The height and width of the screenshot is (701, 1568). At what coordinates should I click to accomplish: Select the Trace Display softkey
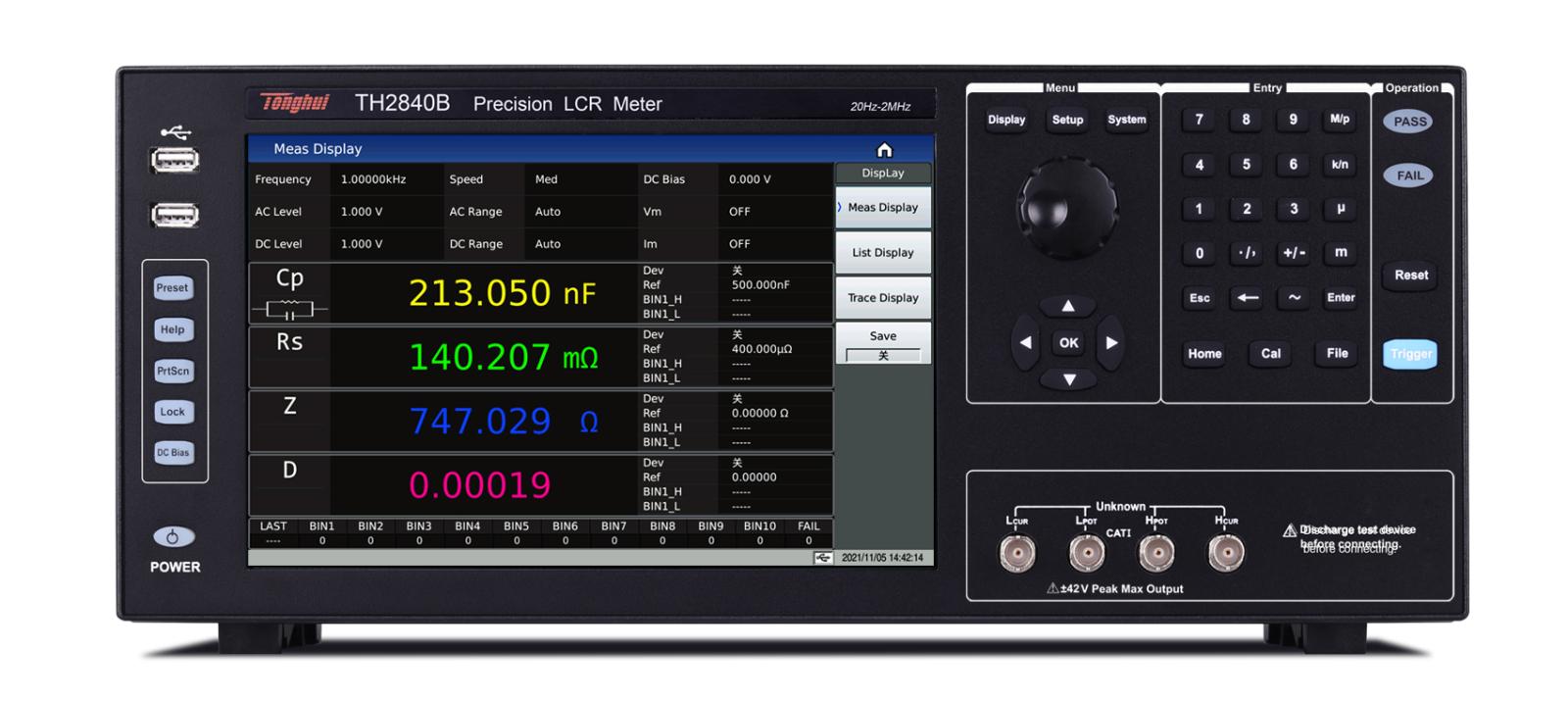pyautogui.click(x=883, y=298)
